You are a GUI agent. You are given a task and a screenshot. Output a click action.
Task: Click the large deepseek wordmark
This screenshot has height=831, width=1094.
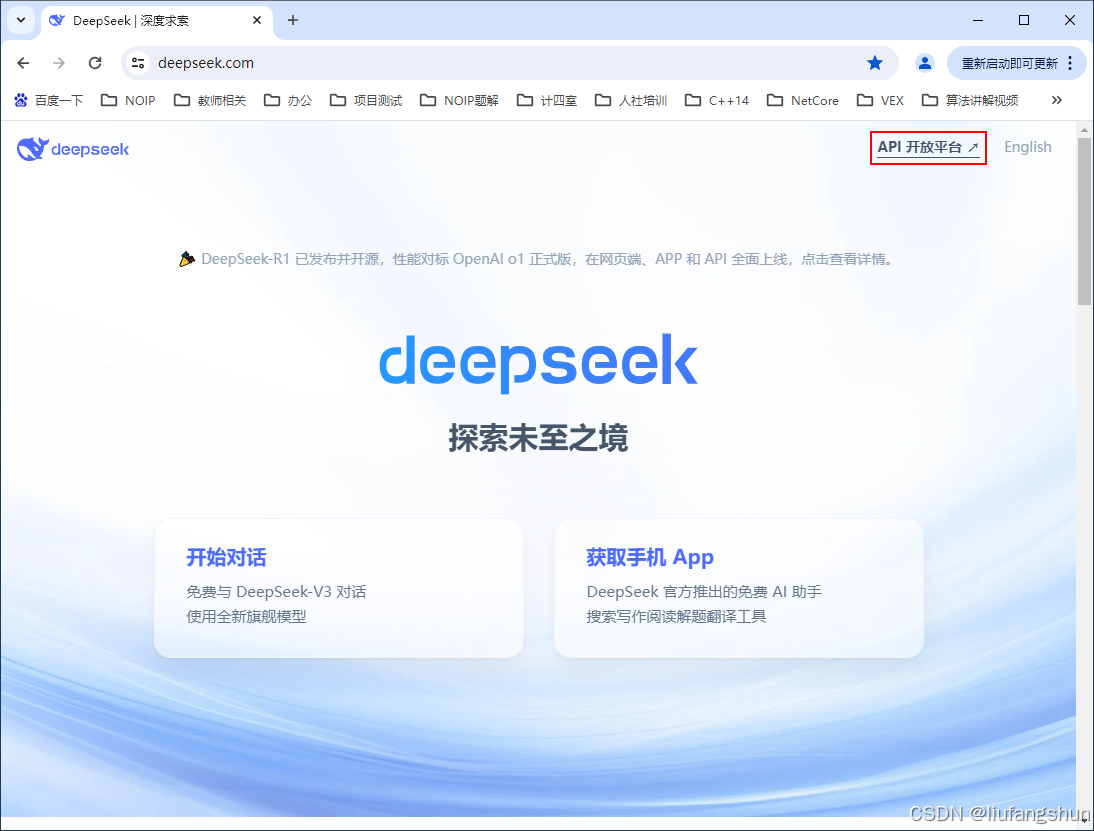tap(538, 362)
